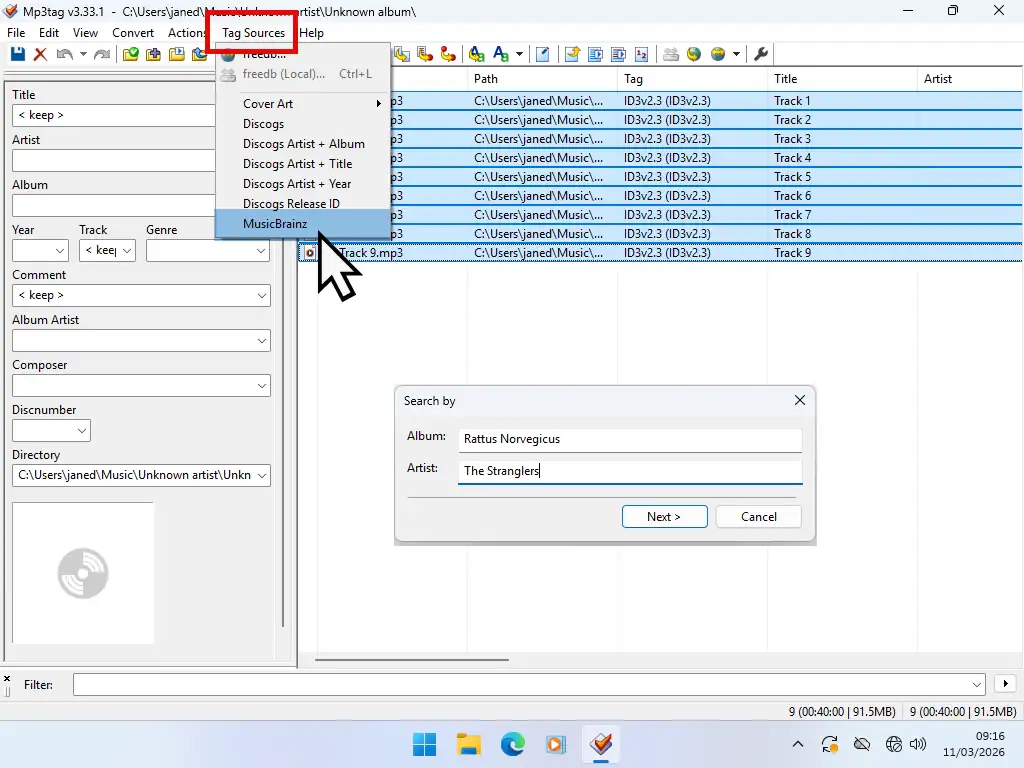Click the red X Remove tag icon
1024x768 pixels.
[41, 54]
